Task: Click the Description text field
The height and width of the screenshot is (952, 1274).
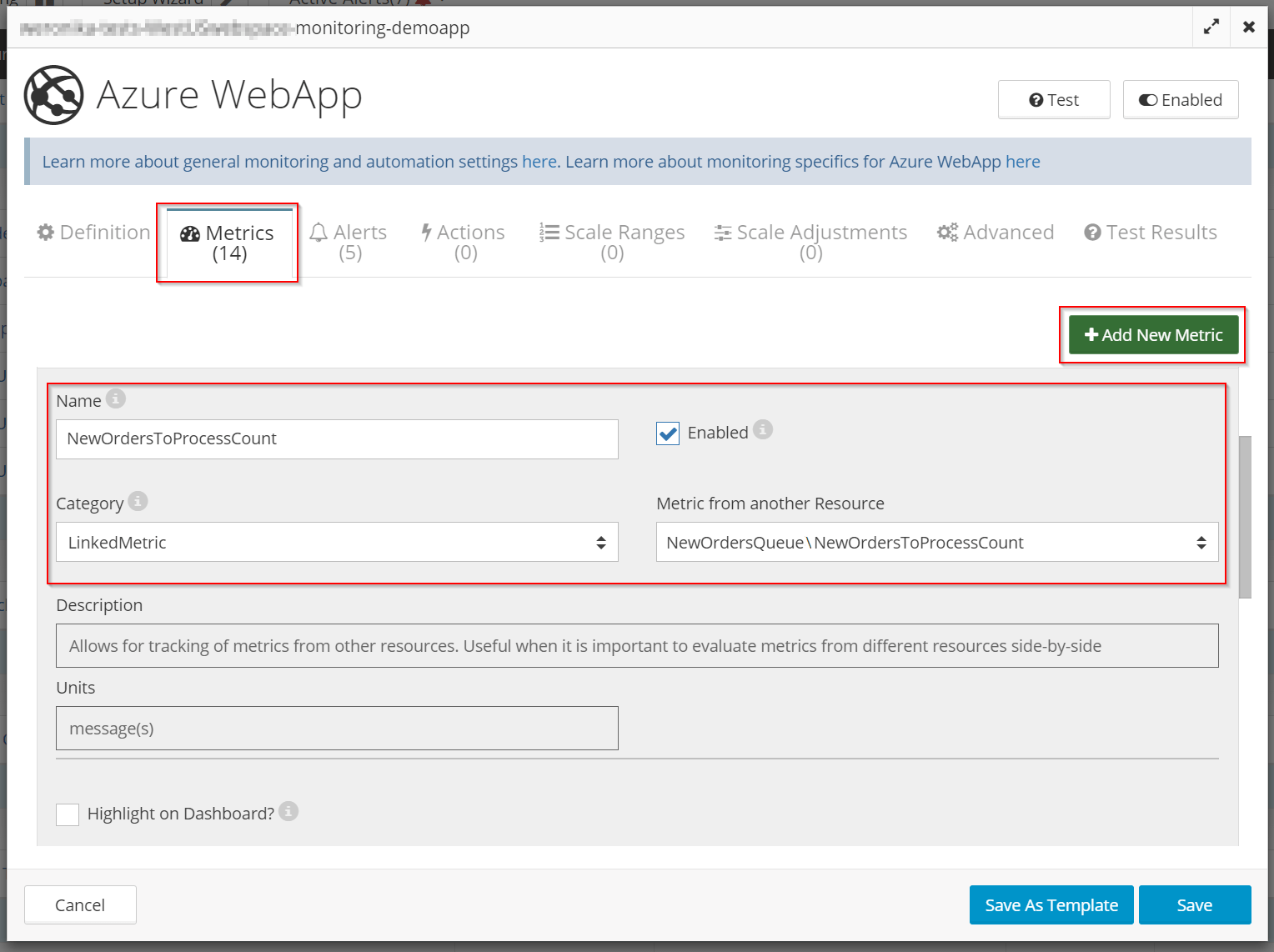Action: (637, 646)
